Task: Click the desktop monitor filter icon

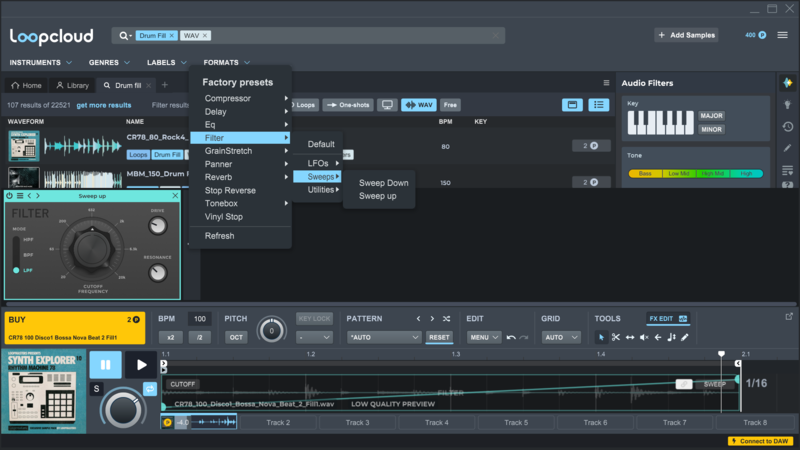Action: pyautogui.click(x=387, y=105)
